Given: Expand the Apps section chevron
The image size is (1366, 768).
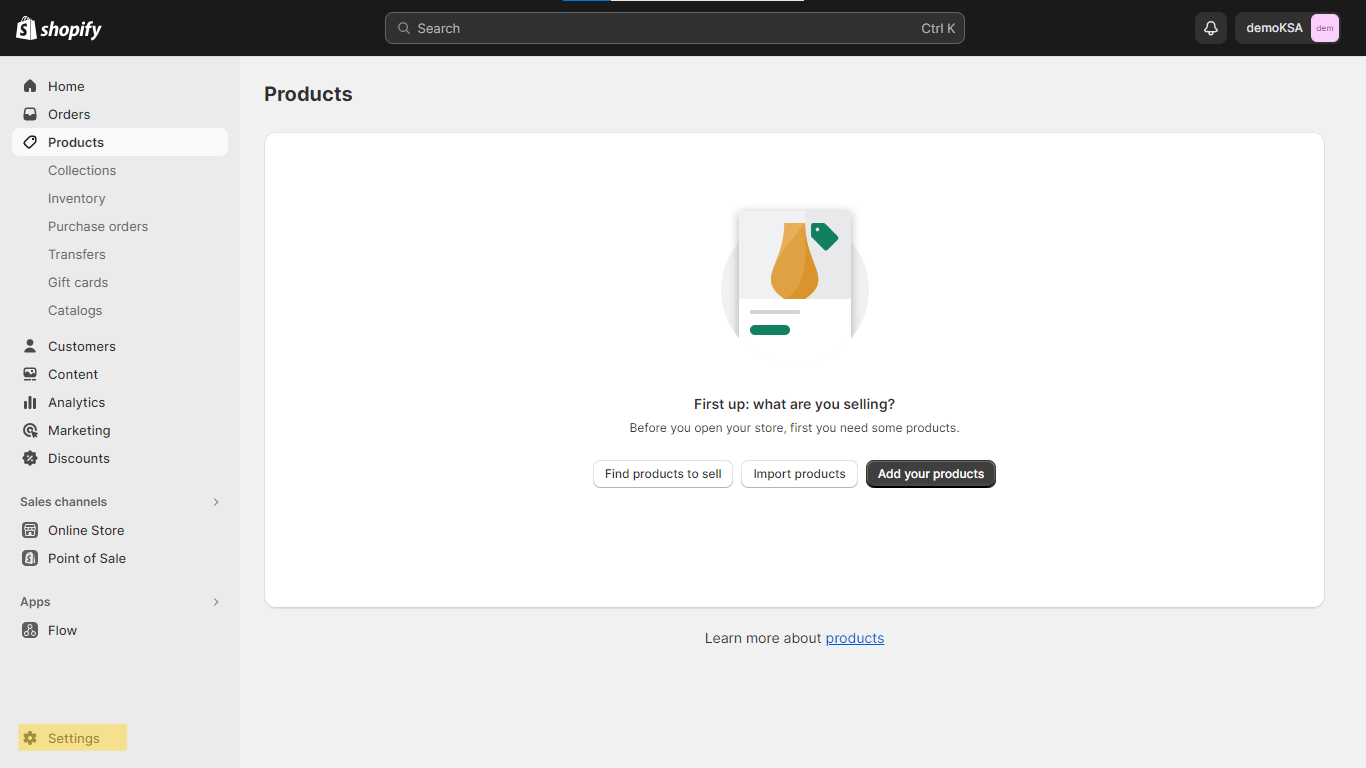Looking at the screenshot, I should (x=216, y=602).
